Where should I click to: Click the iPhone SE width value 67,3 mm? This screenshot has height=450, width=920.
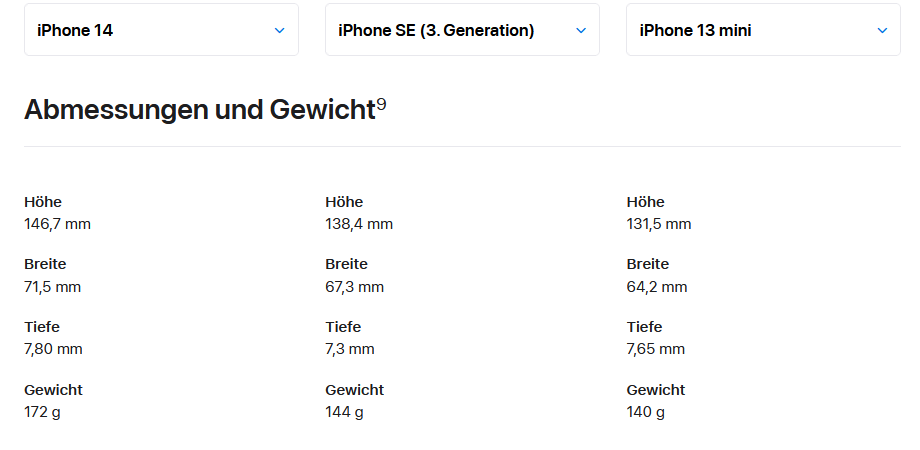click(x=354, y=287)
